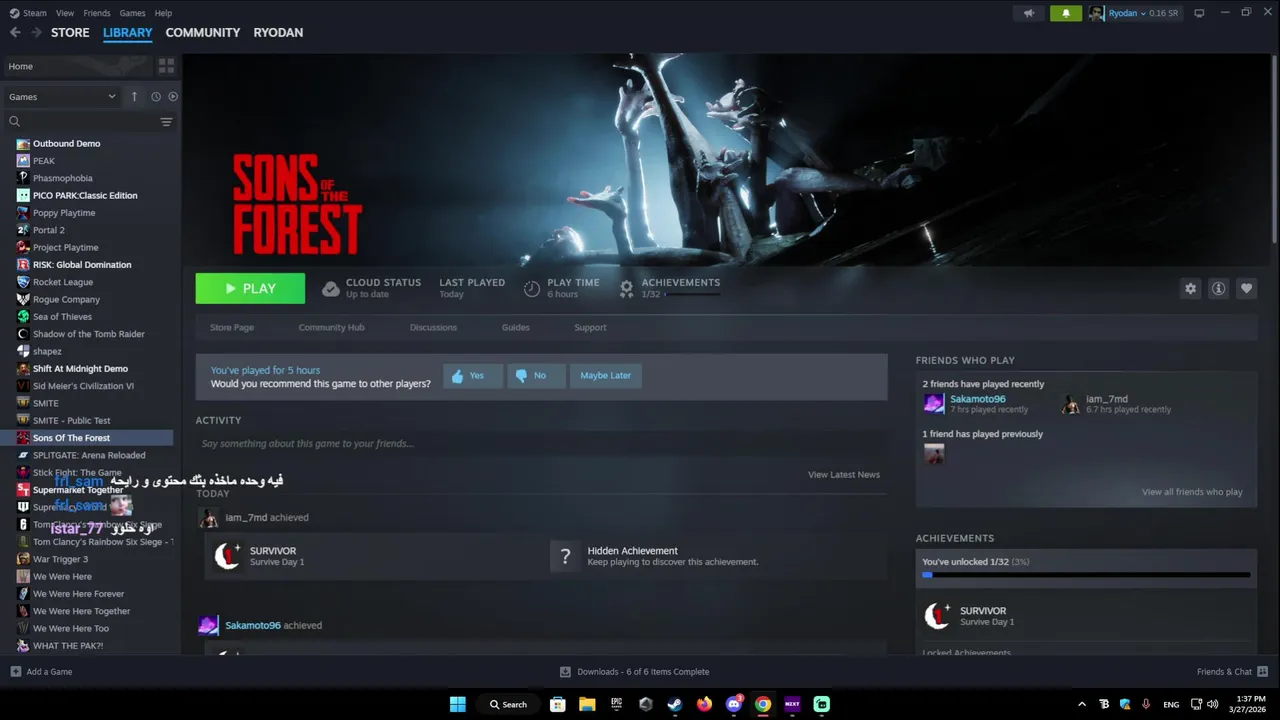Open View all friends who play
This screenshot has width=1280, height=720.
(1192, 492)
